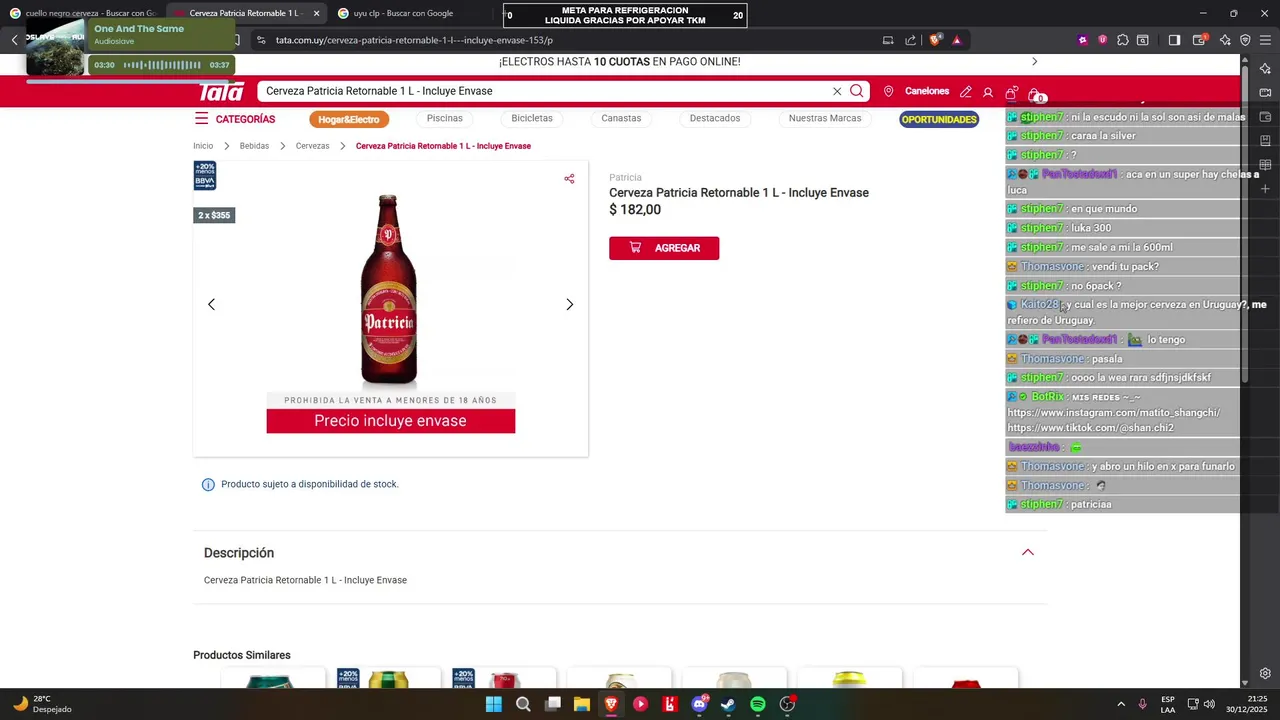
Task: Close the Cerveza Patricia Retornable tab
Action: [x=316, y=13]
